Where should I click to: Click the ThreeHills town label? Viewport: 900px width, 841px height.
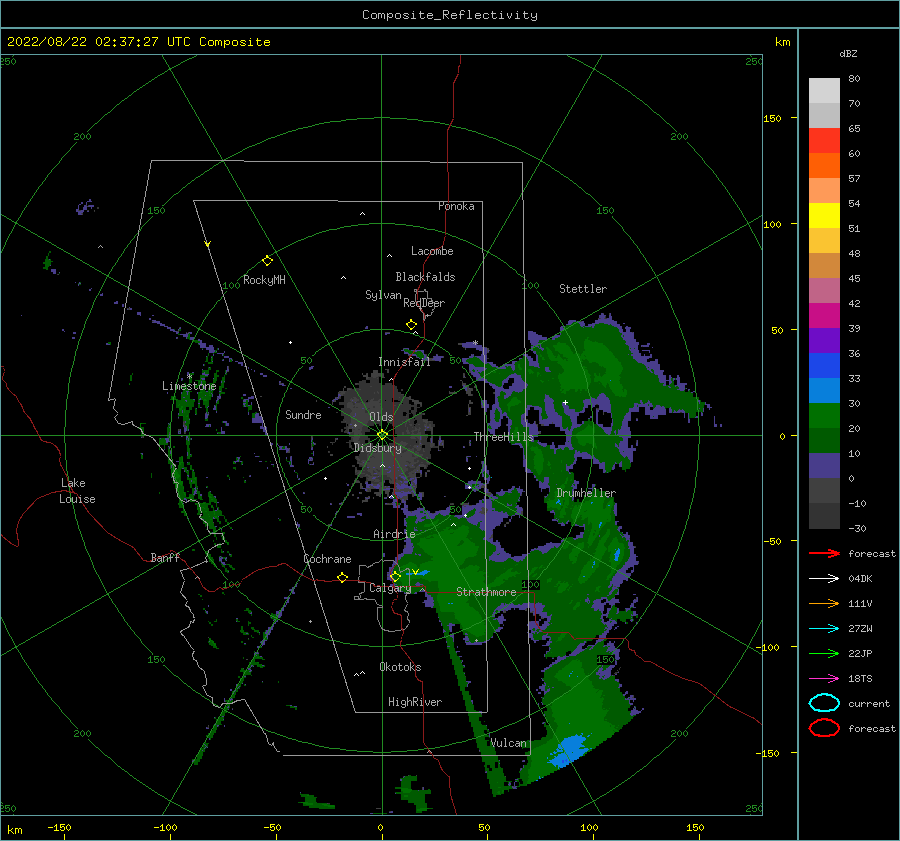(503, 437)
